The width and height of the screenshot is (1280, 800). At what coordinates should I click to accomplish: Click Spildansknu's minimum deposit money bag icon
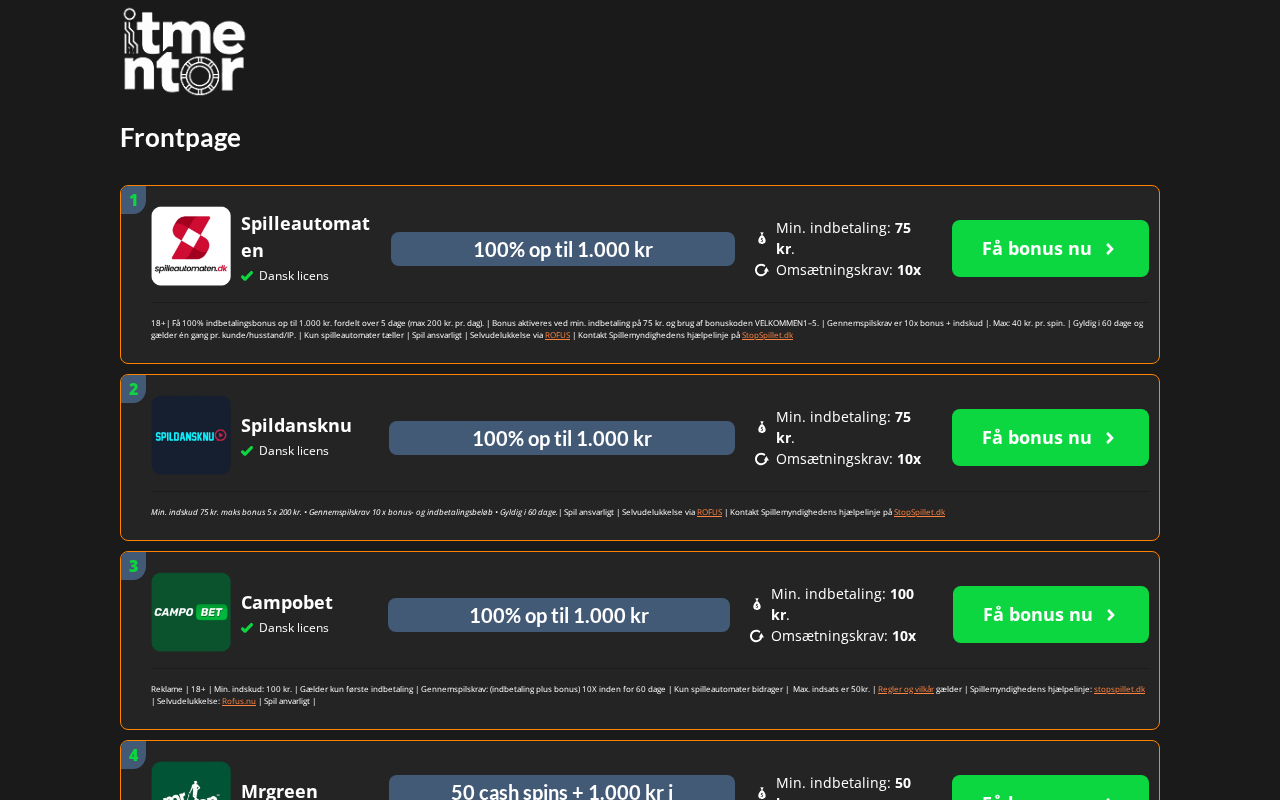762,427
